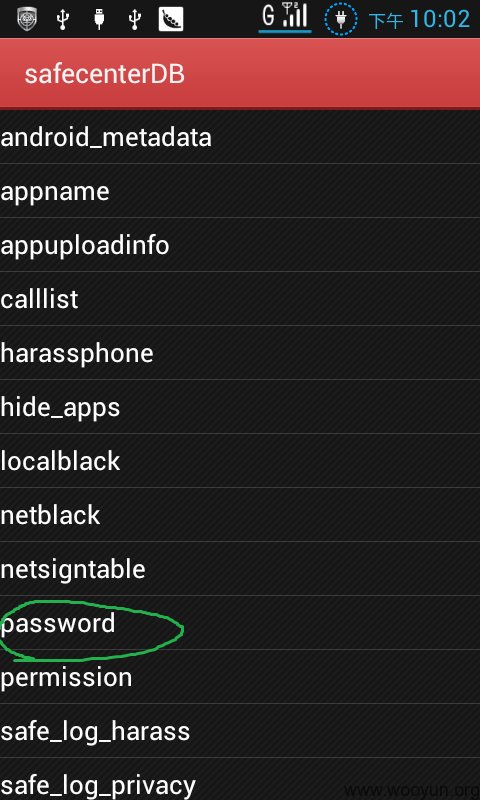Tap the security shield status icon
Screen dimensions: 480x800
point(28,19)
